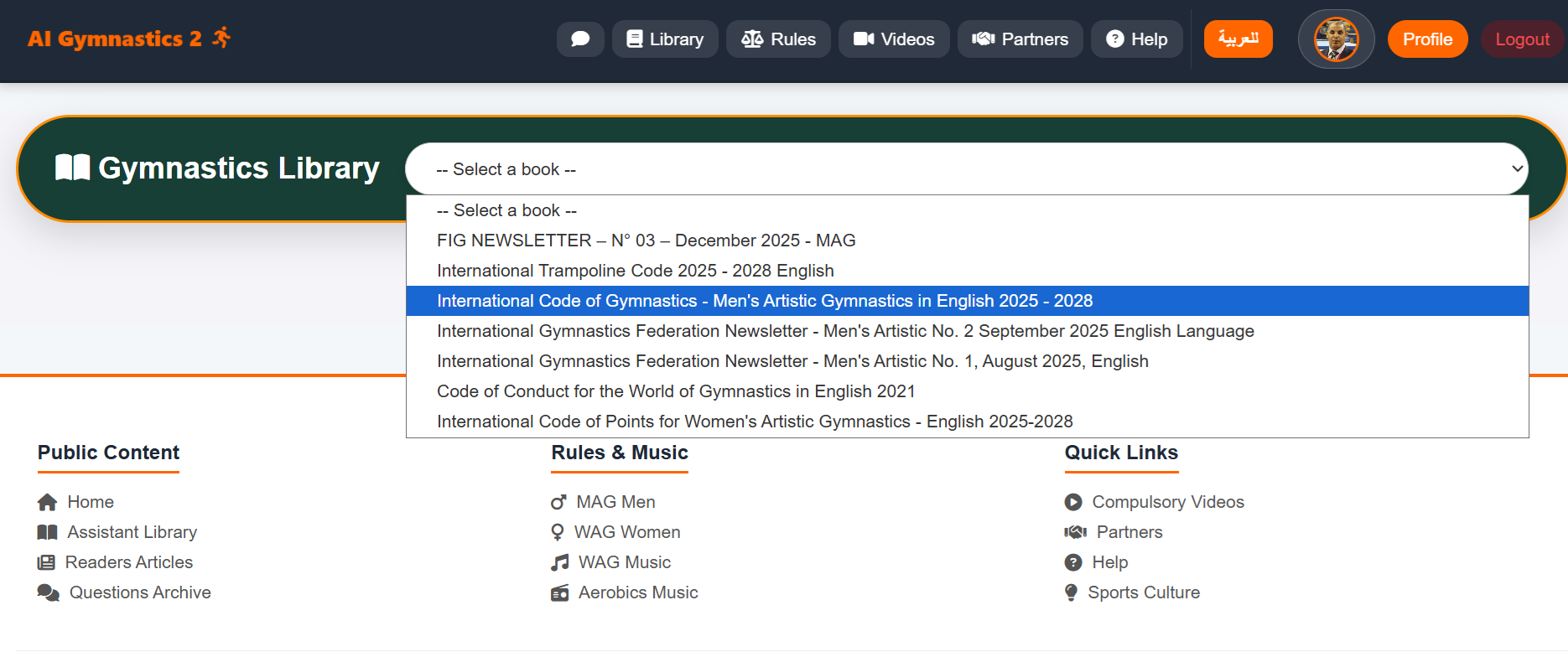This screenshot has width=1568, height=657.
Task: Open the Profile button
Action: (x=1427, y=39)
